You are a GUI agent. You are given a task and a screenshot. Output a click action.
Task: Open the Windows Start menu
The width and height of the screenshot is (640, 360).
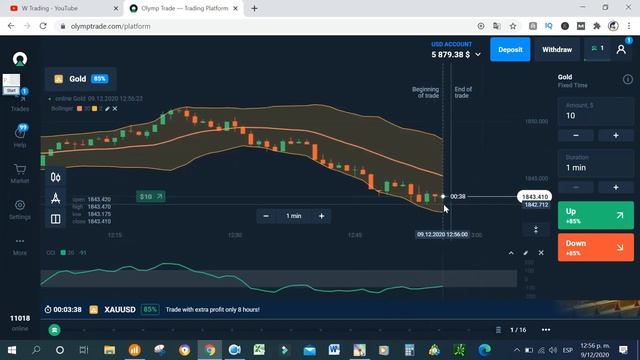click(12, 350)
